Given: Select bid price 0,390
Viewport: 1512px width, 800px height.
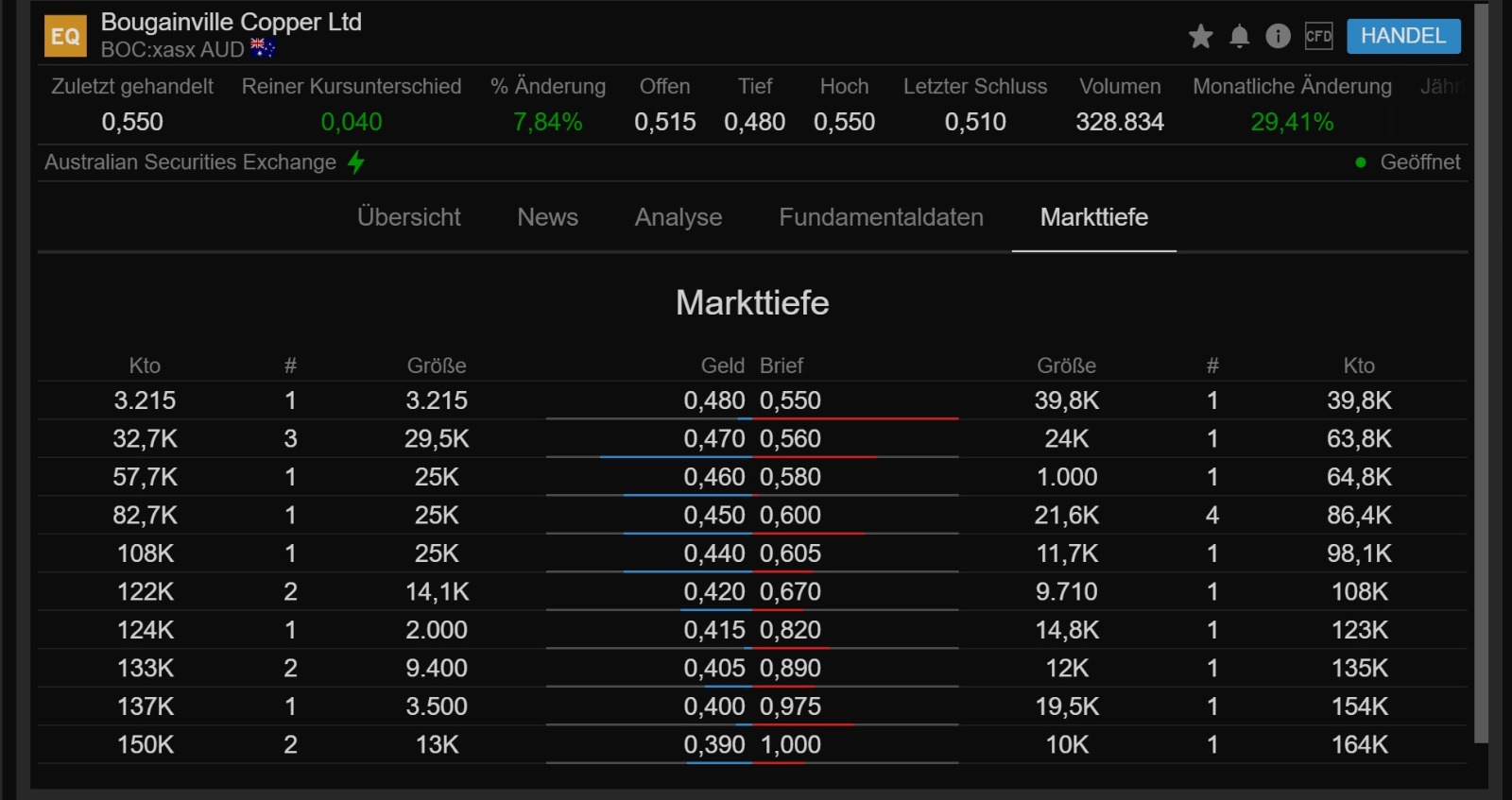Looking at the screenshot, I should click(714, 745).
